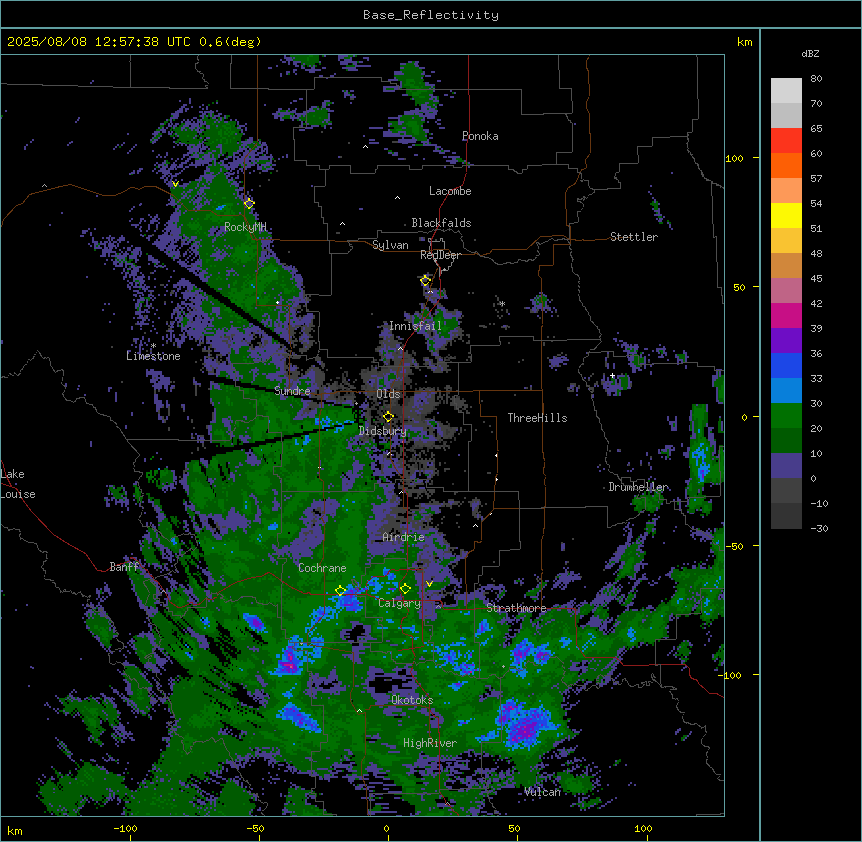This screenshot has width=862, height=842.
Task: Click the Okotoks label
Action: tap(412, 700)
